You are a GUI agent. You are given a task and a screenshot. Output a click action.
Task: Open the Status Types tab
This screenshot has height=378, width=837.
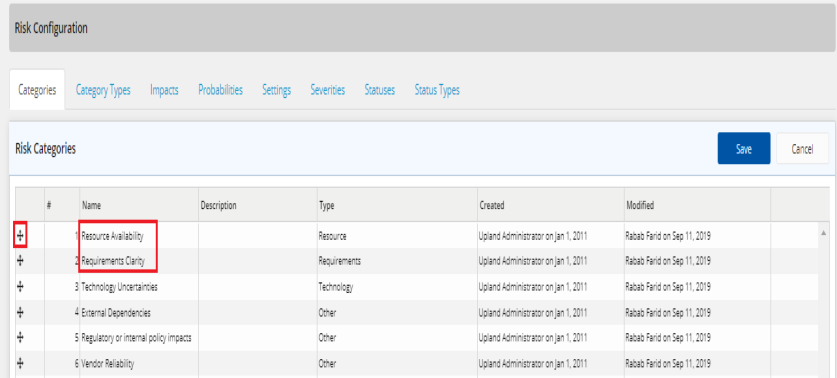[437, 90]
